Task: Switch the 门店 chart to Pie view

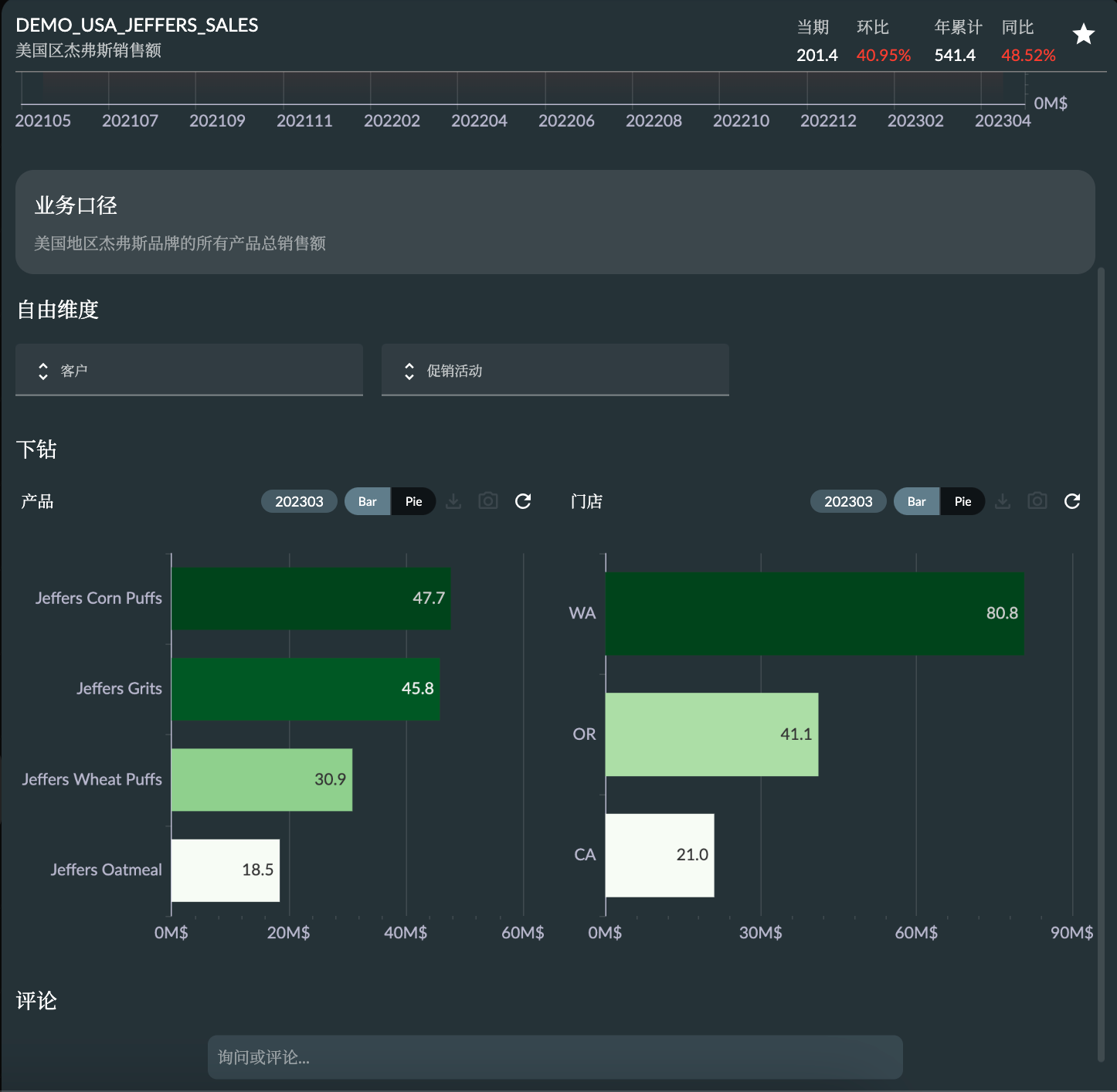Action: click(x=963, y=501)
